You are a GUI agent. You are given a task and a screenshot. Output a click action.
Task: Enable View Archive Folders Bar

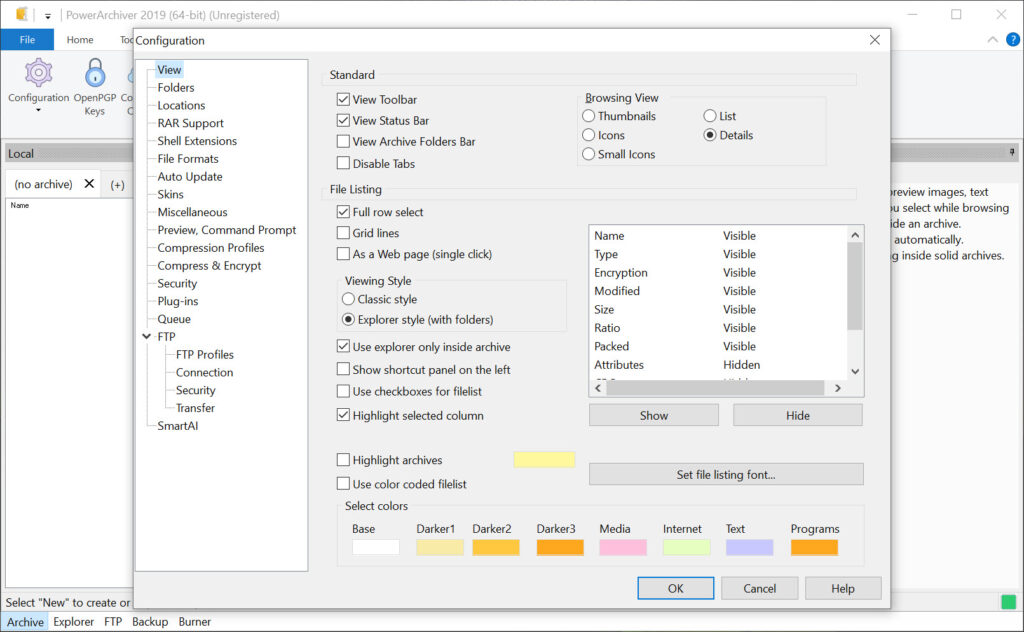click(343, 141)
